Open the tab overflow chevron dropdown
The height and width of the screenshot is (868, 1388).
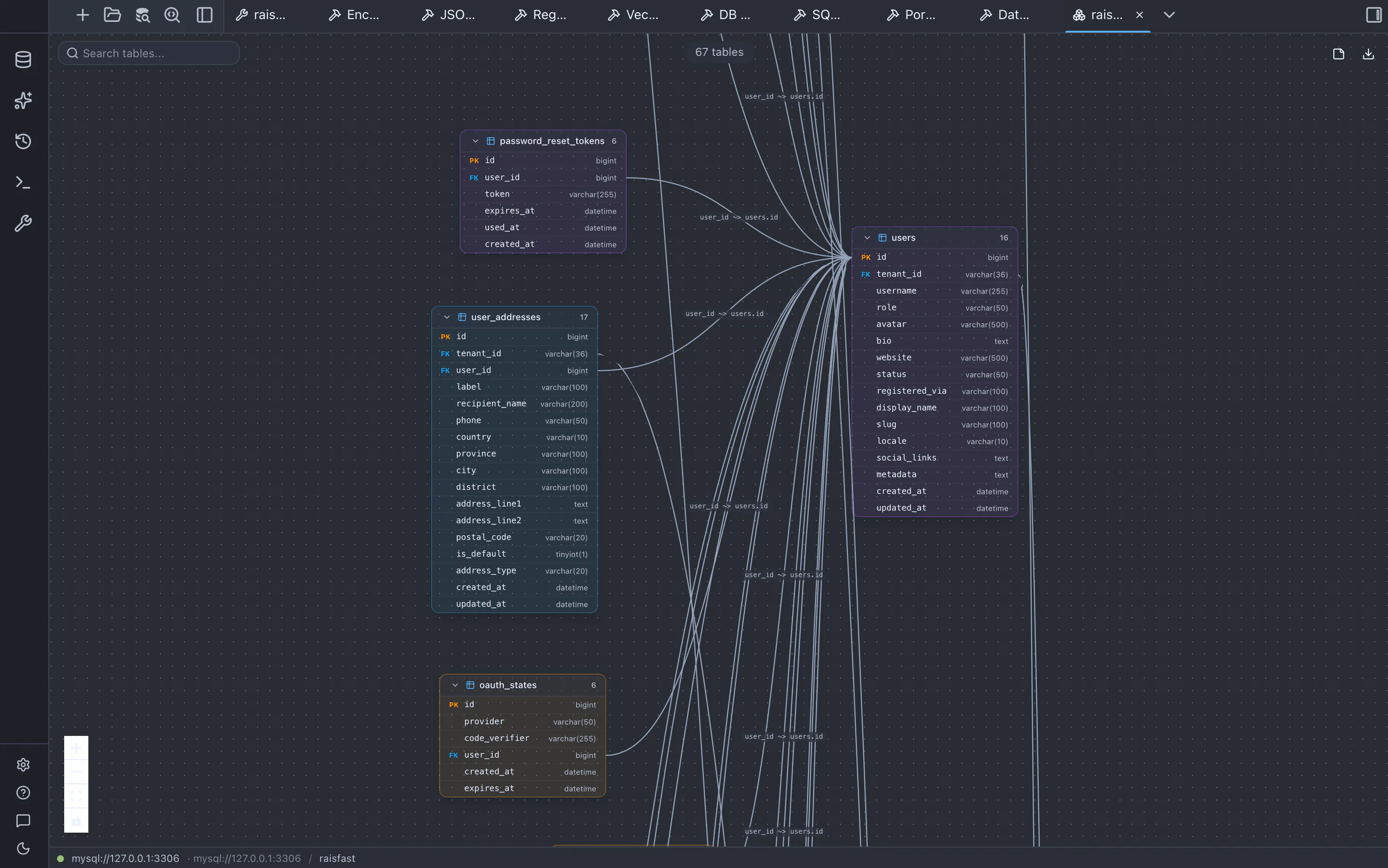[x=1169, y=15]
